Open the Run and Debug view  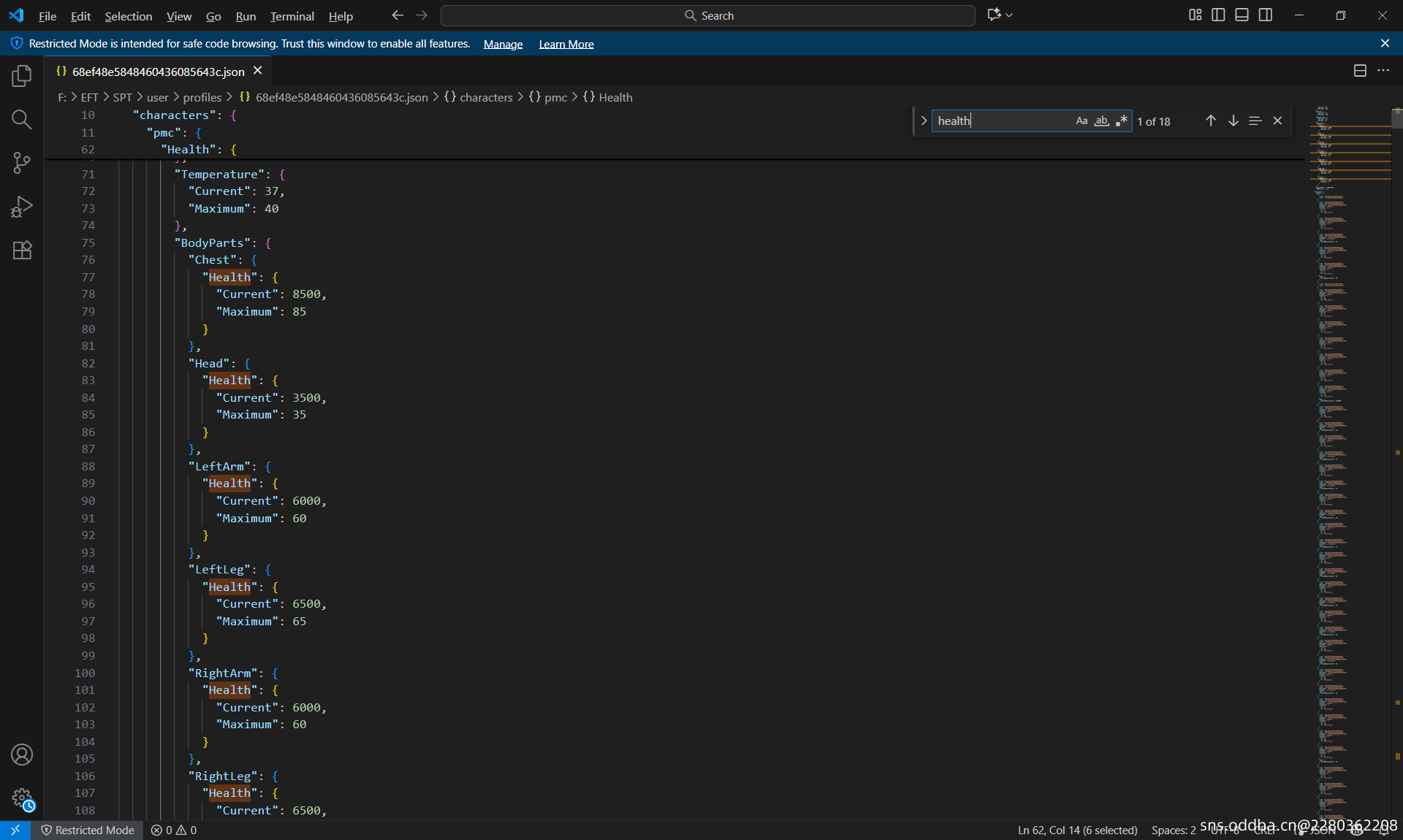[22, 207]
